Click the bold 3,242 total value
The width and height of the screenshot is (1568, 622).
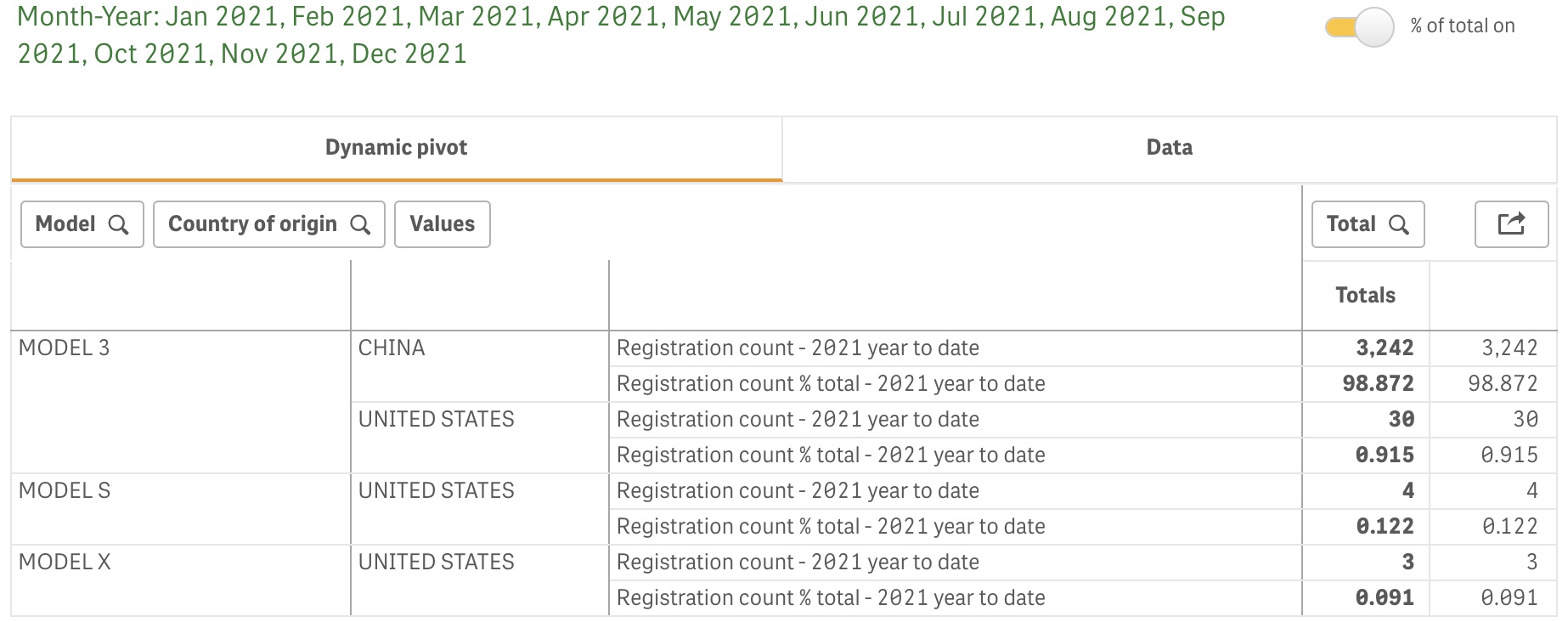(x=1385, y=348)
